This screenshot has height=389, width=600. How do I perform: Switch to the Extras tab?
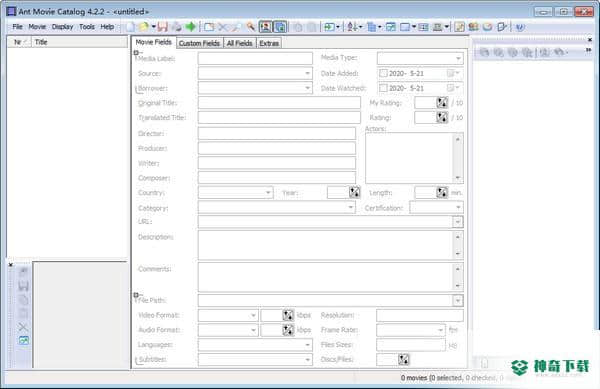pyautogui.click(x=269, y=43)
